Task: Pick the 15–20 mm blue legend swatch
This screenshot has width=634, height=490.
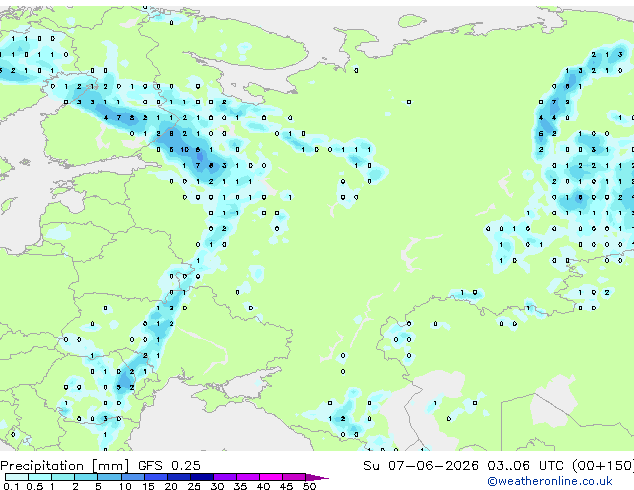Action: coord(155,477)
